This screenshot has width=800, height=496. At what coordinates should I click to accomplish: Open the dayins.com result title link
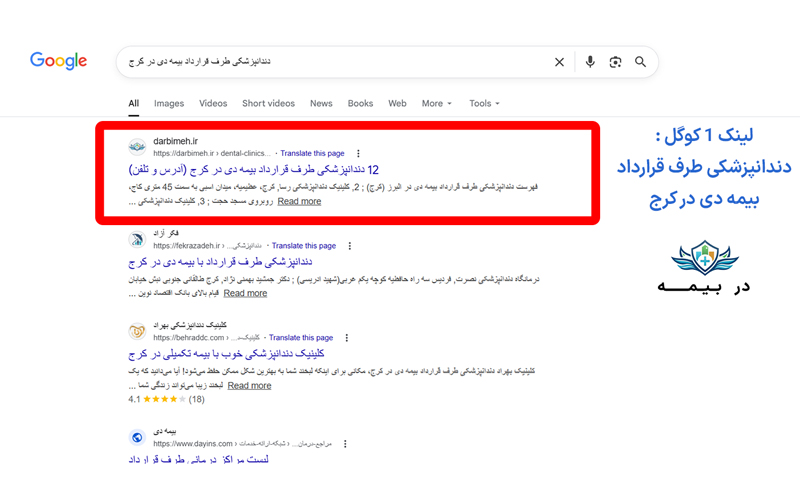198,459
